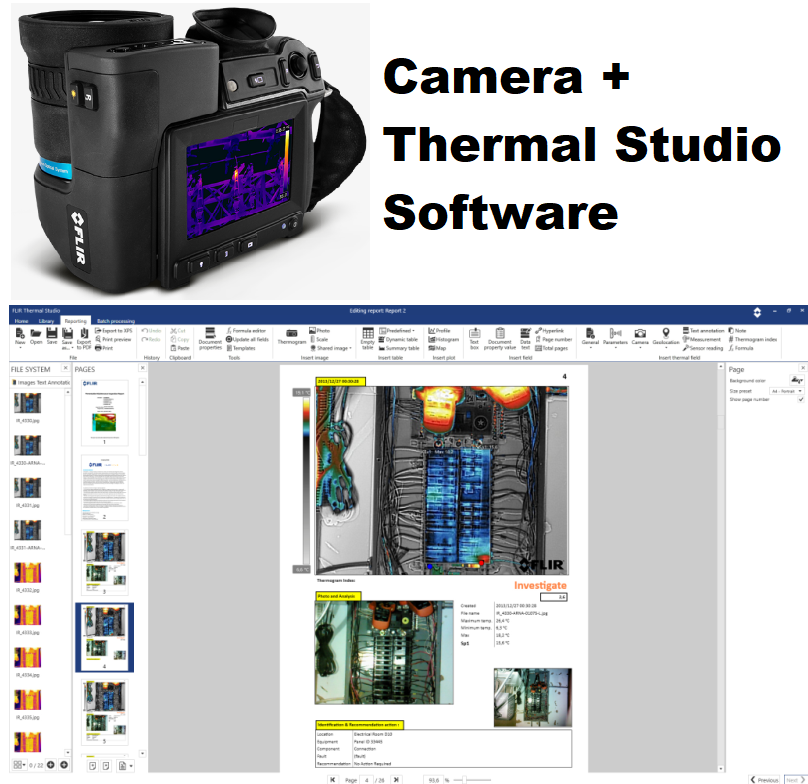The width and height of the screenshot is (808, 784).
Task: Insert an Empty table
Action: pos(367,339)
